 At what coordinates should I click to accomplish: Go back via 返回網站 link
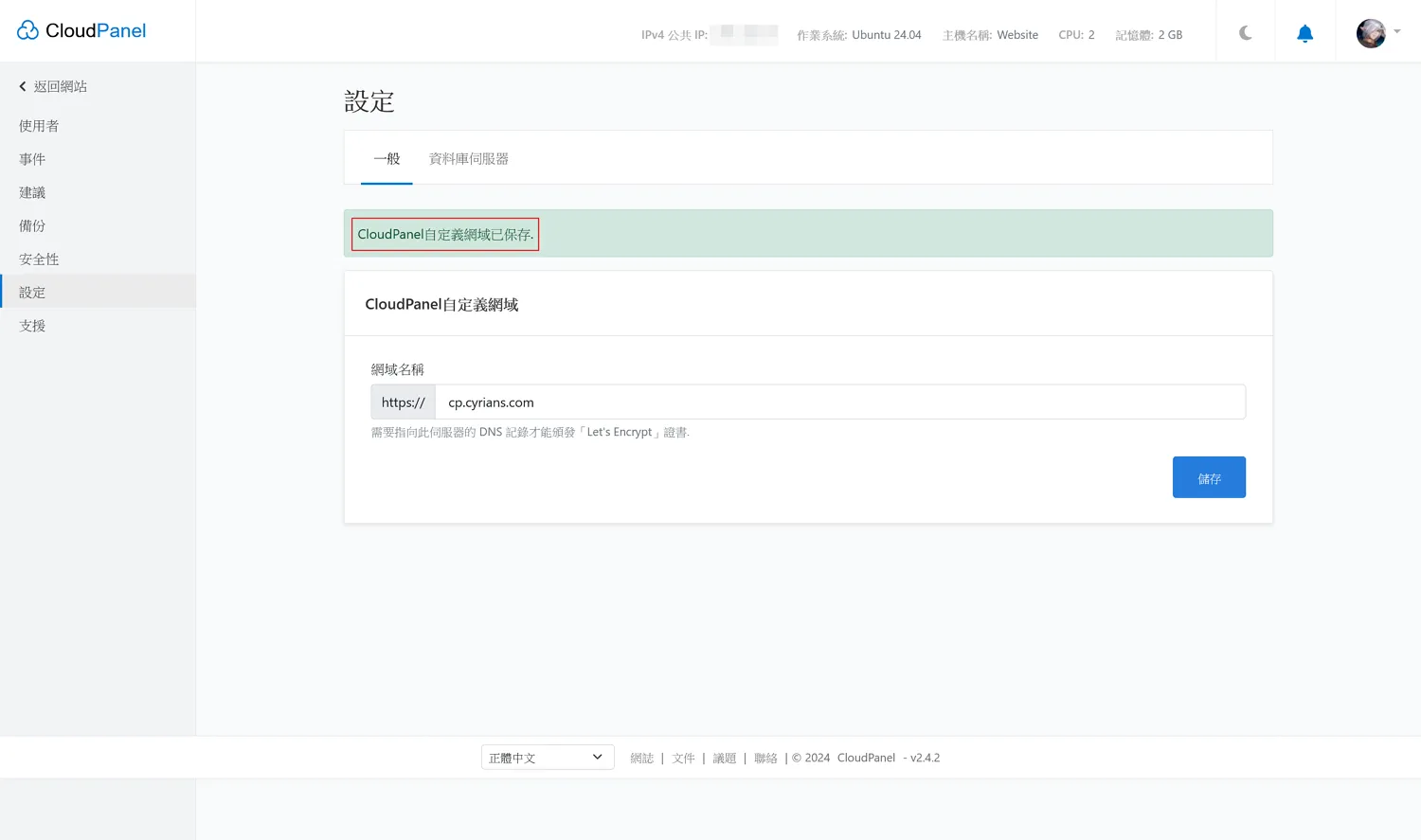53,86
